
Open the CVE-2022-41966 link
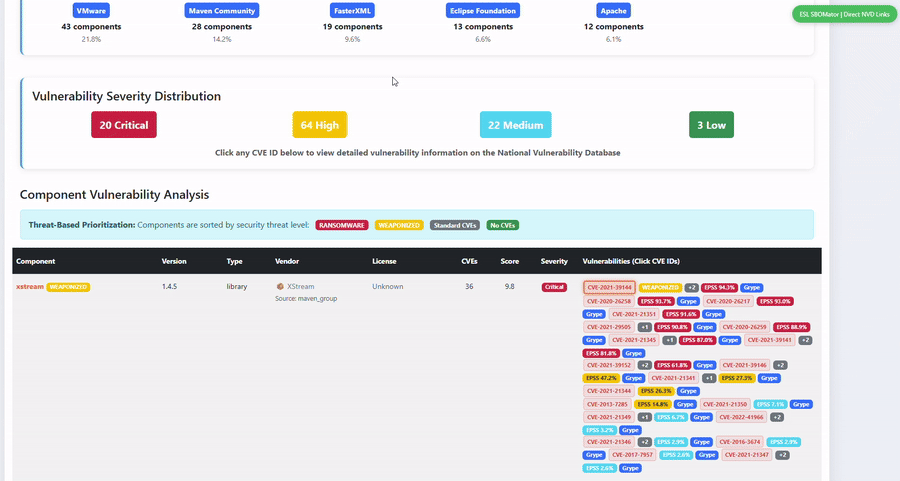(x=741, y=417)
